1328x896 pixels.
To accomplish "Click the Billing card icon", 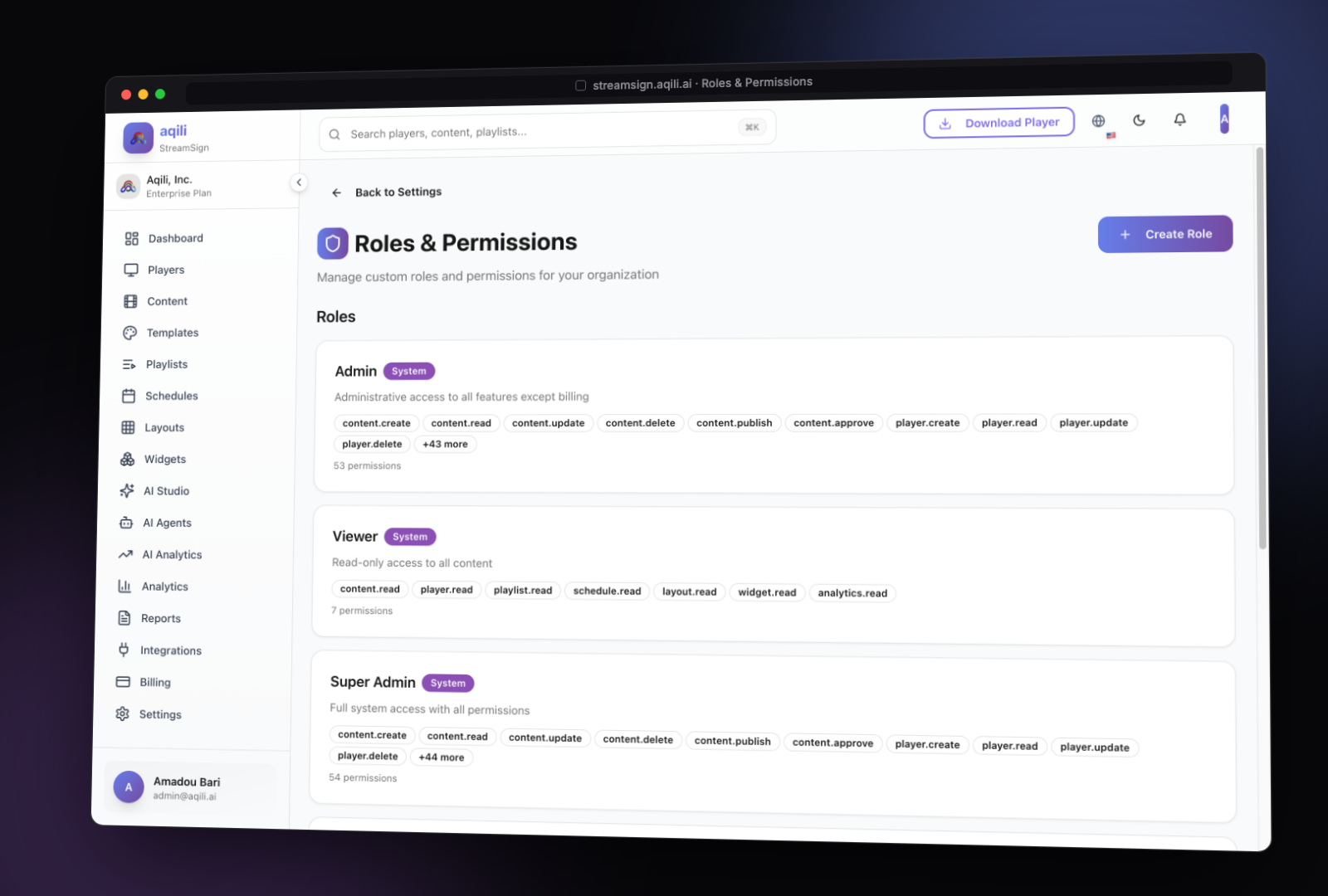I will click(123, 682).
